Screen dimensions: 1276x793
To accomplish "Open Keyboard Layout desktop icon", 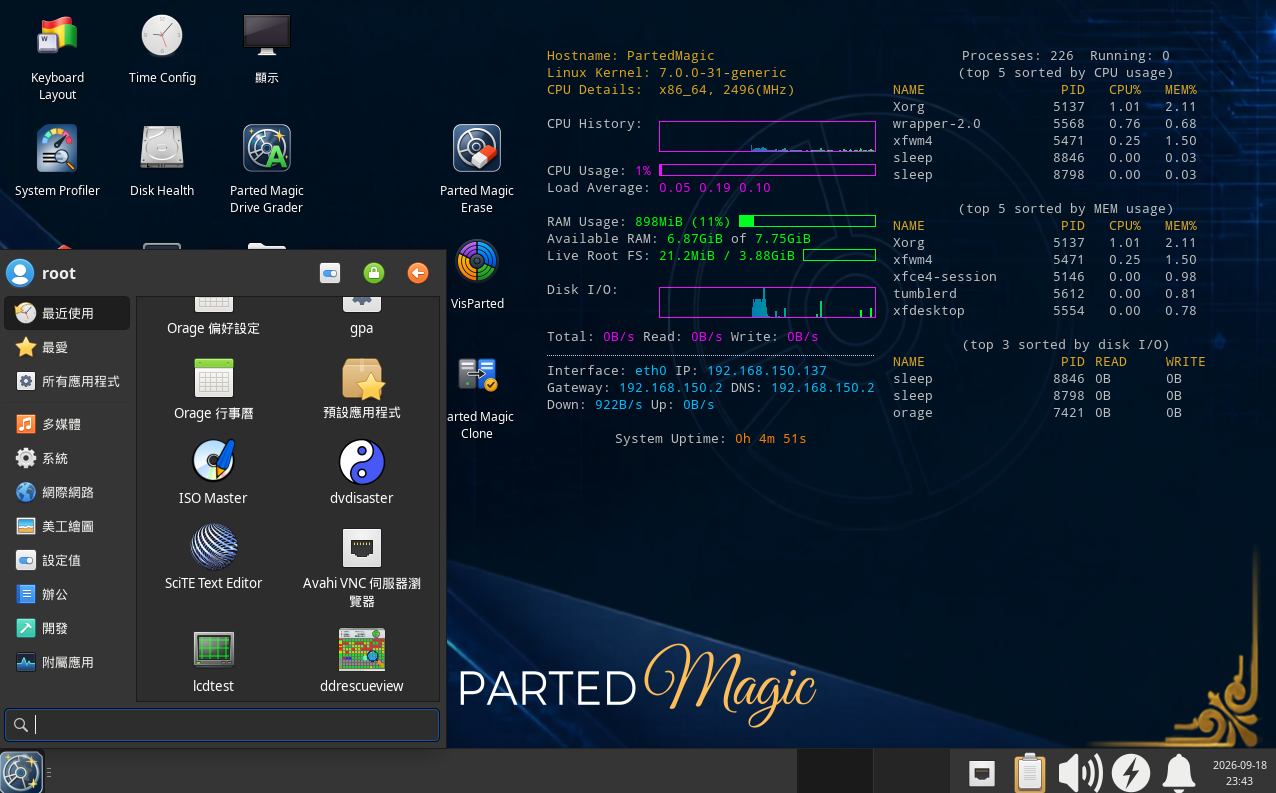I will point(57,57).
